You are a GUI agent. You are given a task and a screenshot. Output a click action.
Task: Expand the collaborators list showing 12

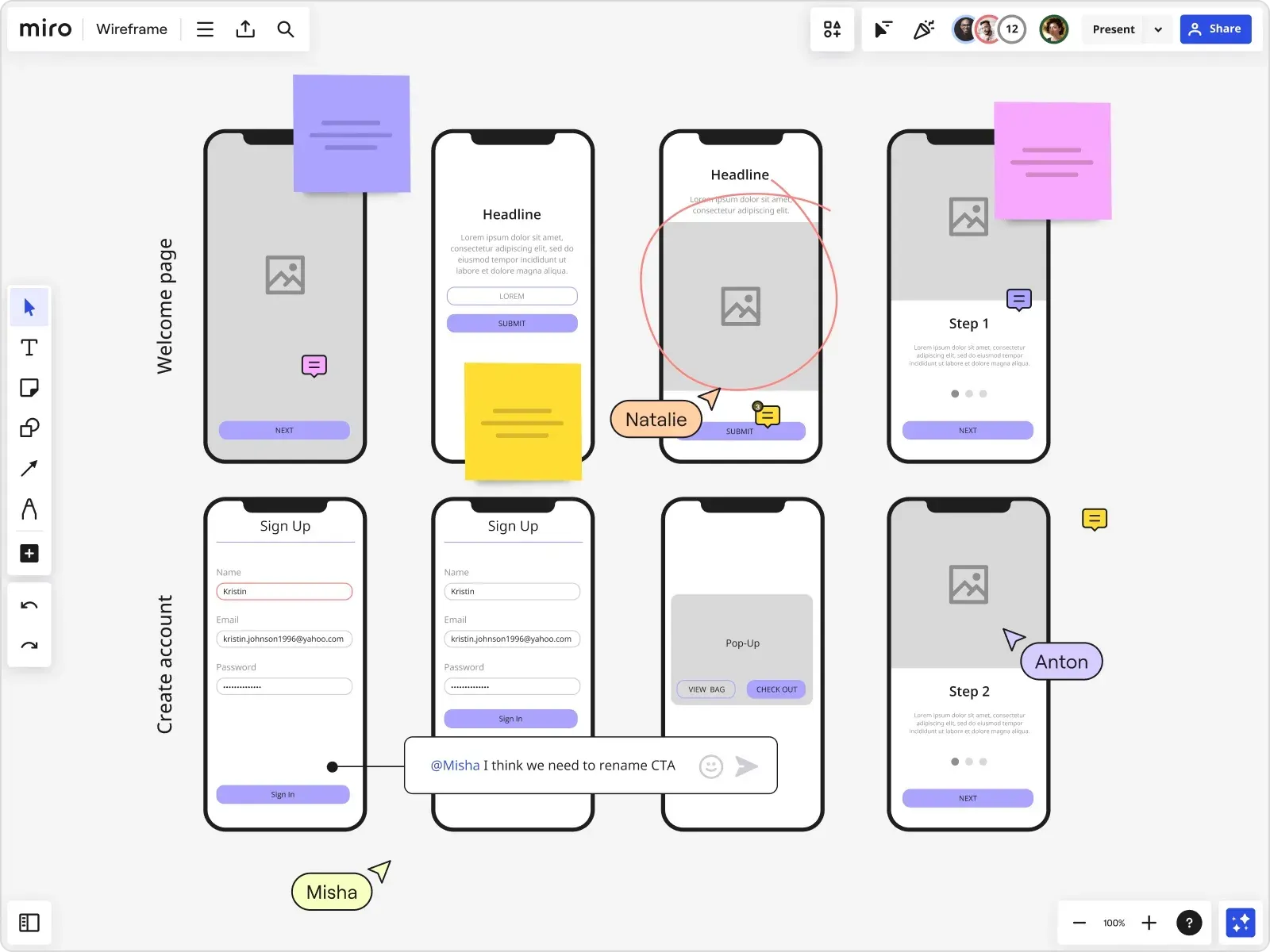[1012, 29]
